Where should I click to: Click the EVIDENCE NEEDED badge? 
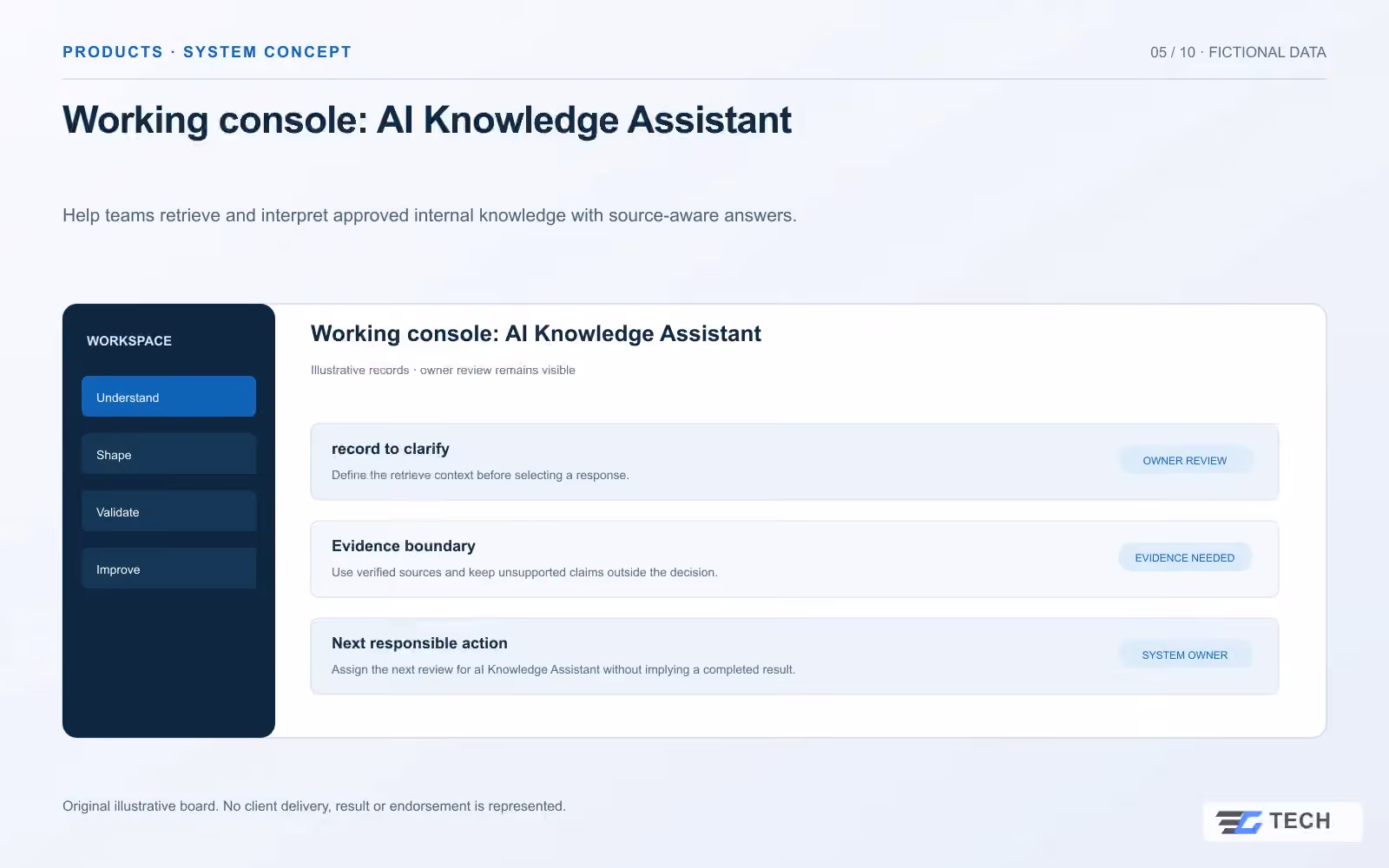coord(1185,558)
